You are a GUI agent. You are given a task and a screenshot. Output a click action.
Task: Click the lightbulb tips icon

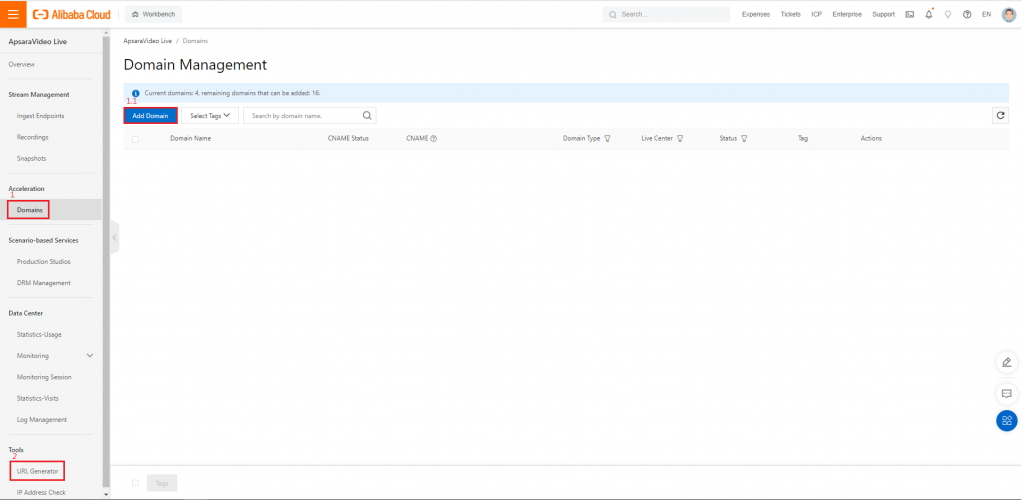pyautogui.click(x=948, y=14)
